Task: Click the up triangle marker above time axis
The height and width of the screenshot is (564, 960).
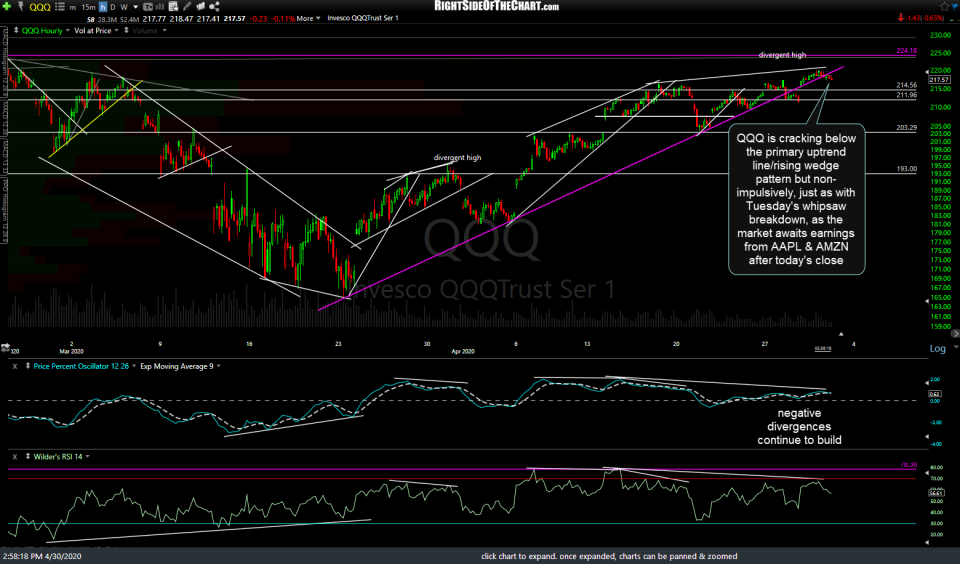Action: click(x=841, y=334)
